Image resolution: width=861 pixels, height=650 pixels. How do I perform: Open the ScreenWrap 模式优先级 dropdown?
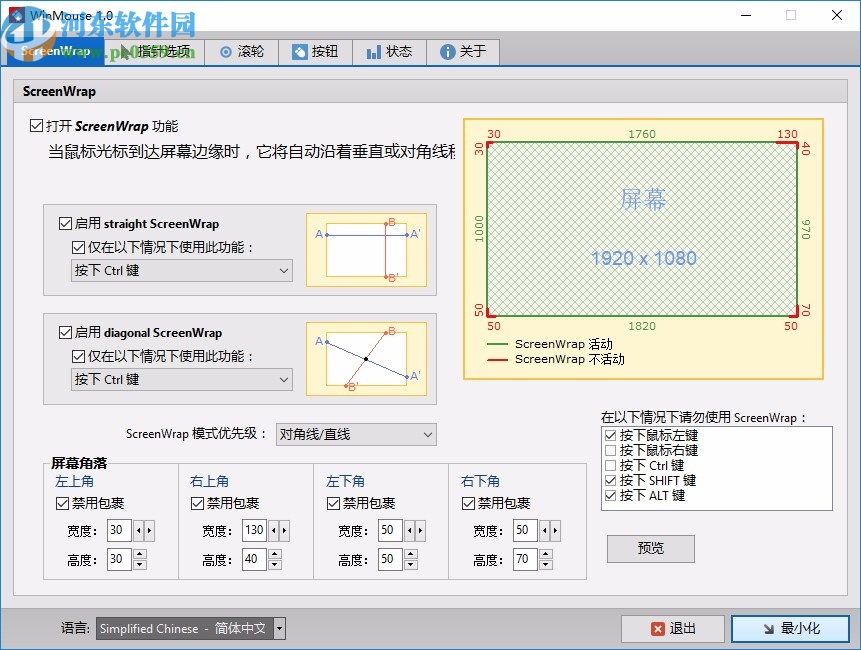pos(356,434)
